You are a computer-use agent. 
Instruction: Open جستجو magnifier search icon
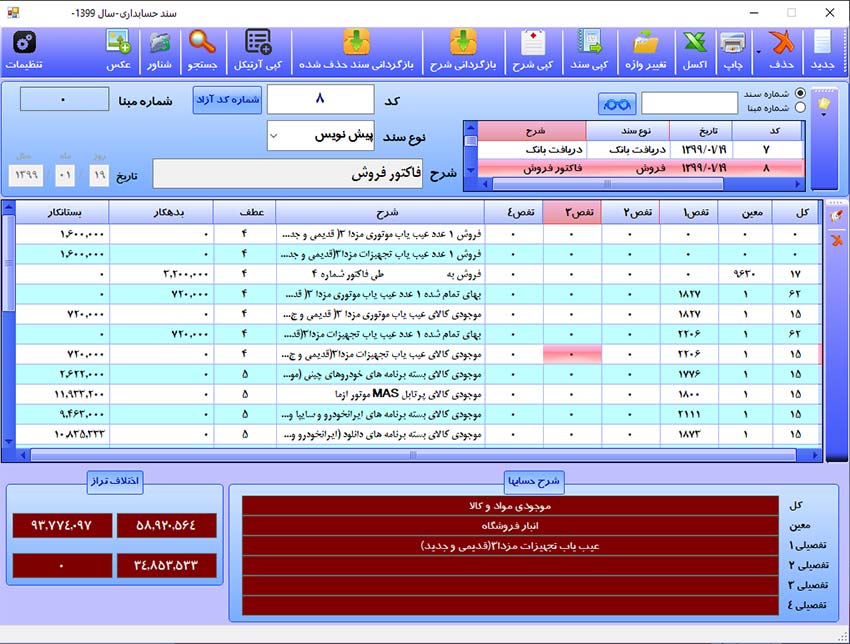202,42
